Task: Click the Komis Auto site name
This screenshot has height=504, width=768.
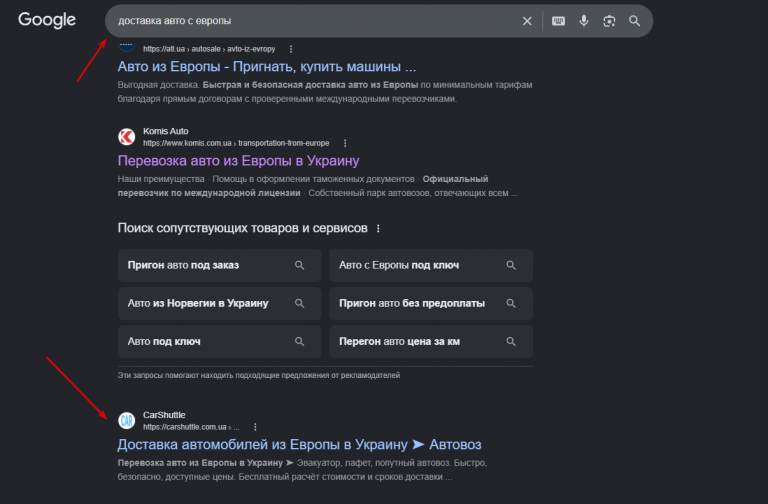Action: point(166,131)
